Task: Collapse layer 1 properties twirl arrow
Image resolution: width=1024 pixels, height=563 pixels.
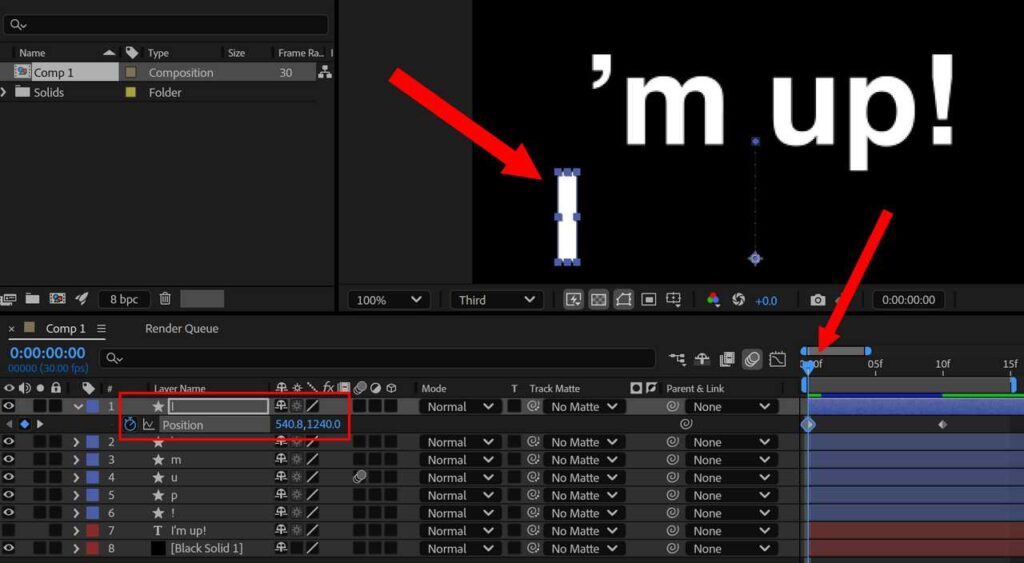Action: 78,406
